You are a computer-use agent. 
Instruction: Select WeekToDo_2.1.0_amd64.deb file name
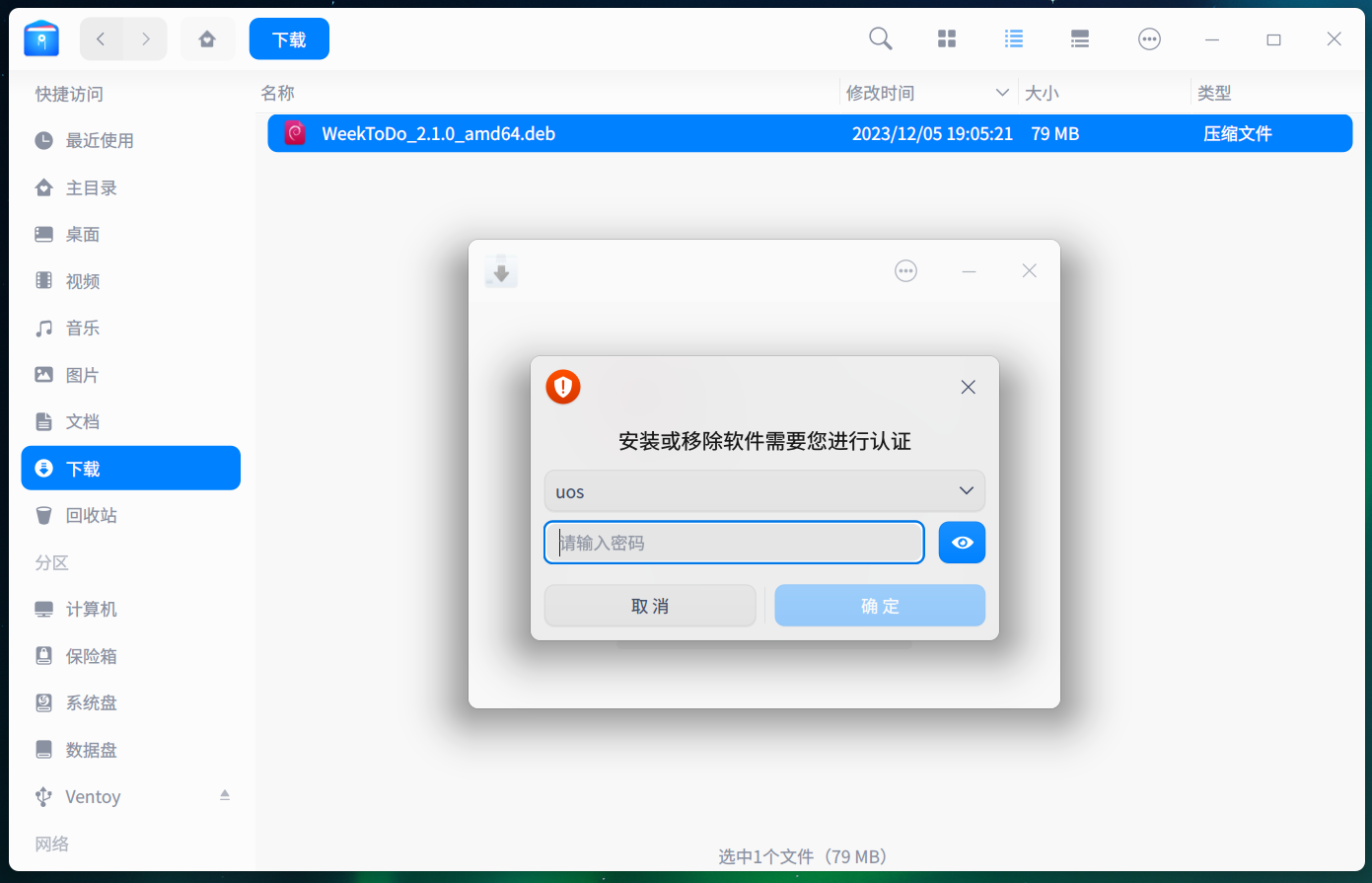pos(439,134)
